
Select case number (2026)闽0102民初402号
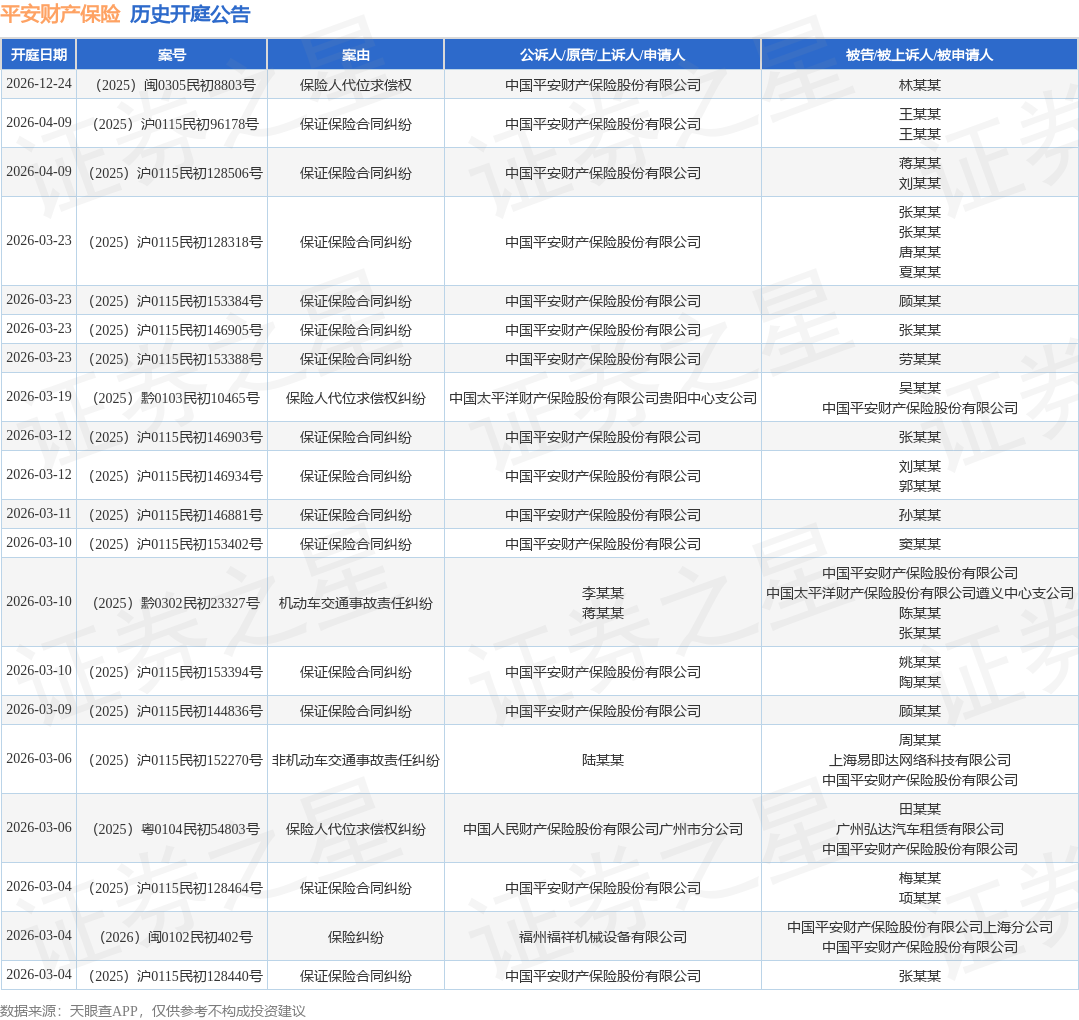(172, 937)
